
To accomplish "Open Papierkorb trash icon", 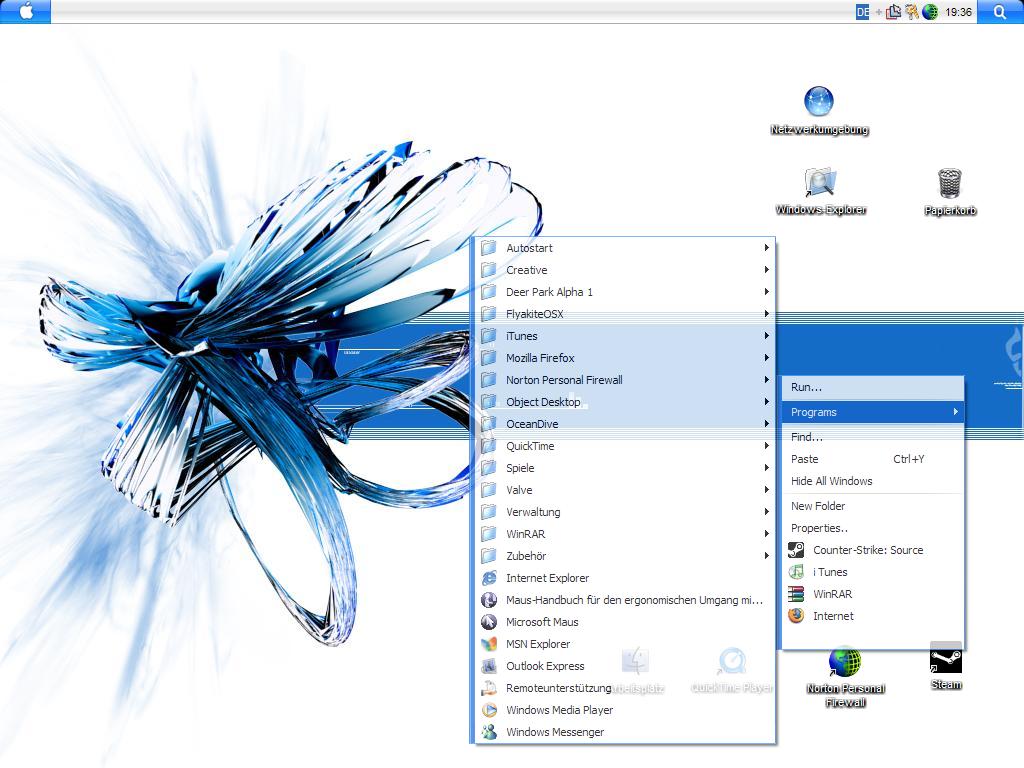I will pyautogui.click(x=950, y=192).
